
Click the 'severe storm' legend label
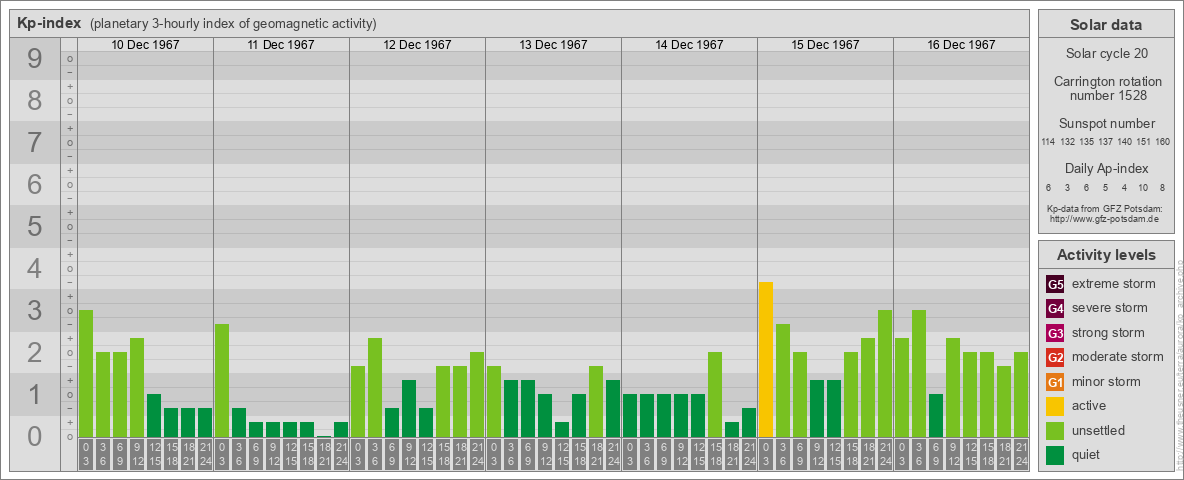tap(1110, 308)
